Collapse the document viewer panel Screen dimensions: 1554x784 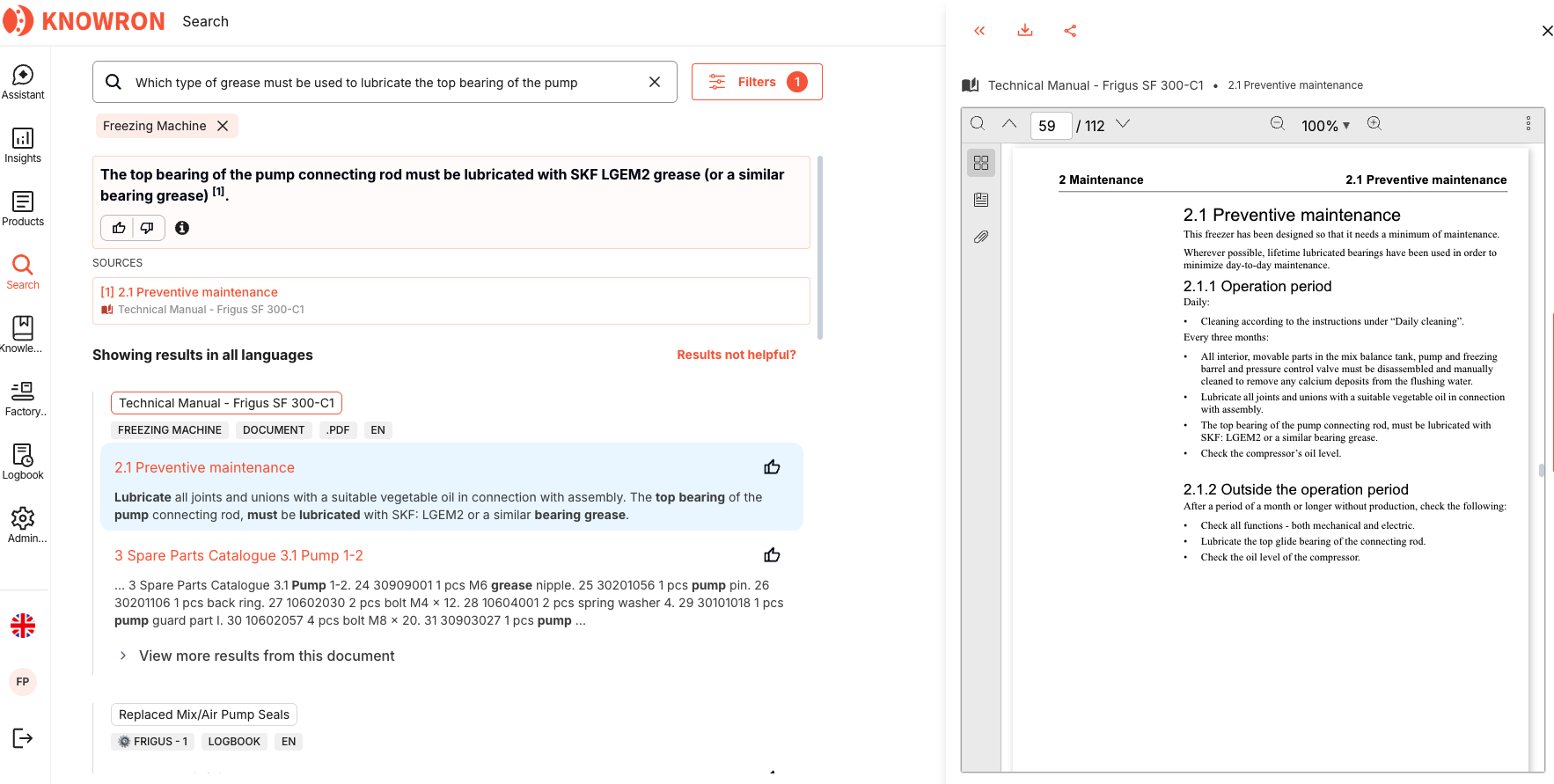tap(979, 31)
